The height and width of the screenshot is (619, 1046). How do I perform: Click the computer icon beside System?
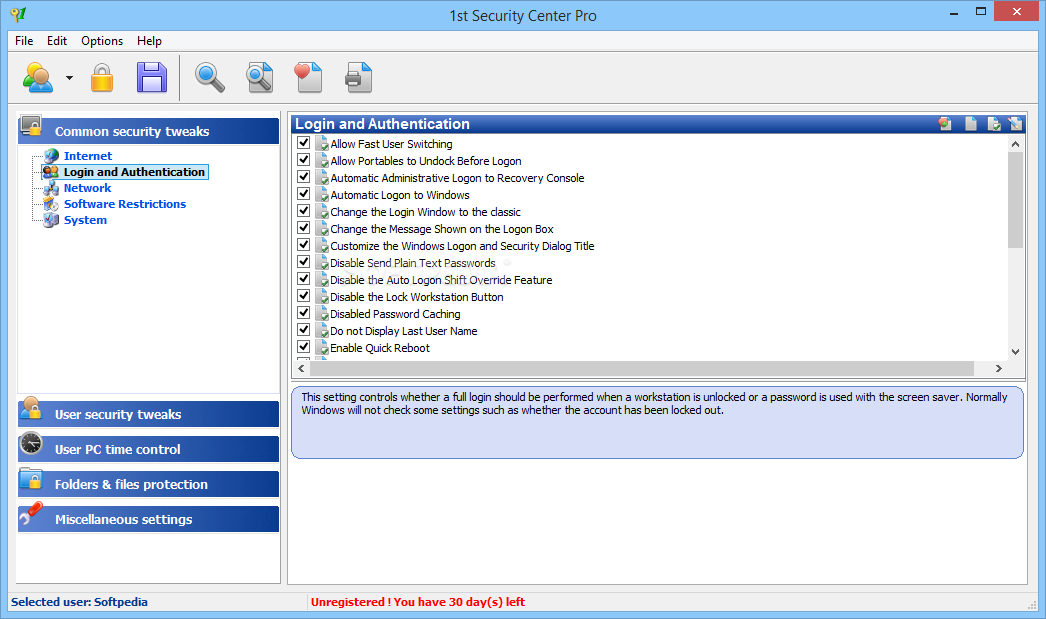coord(51,220)
